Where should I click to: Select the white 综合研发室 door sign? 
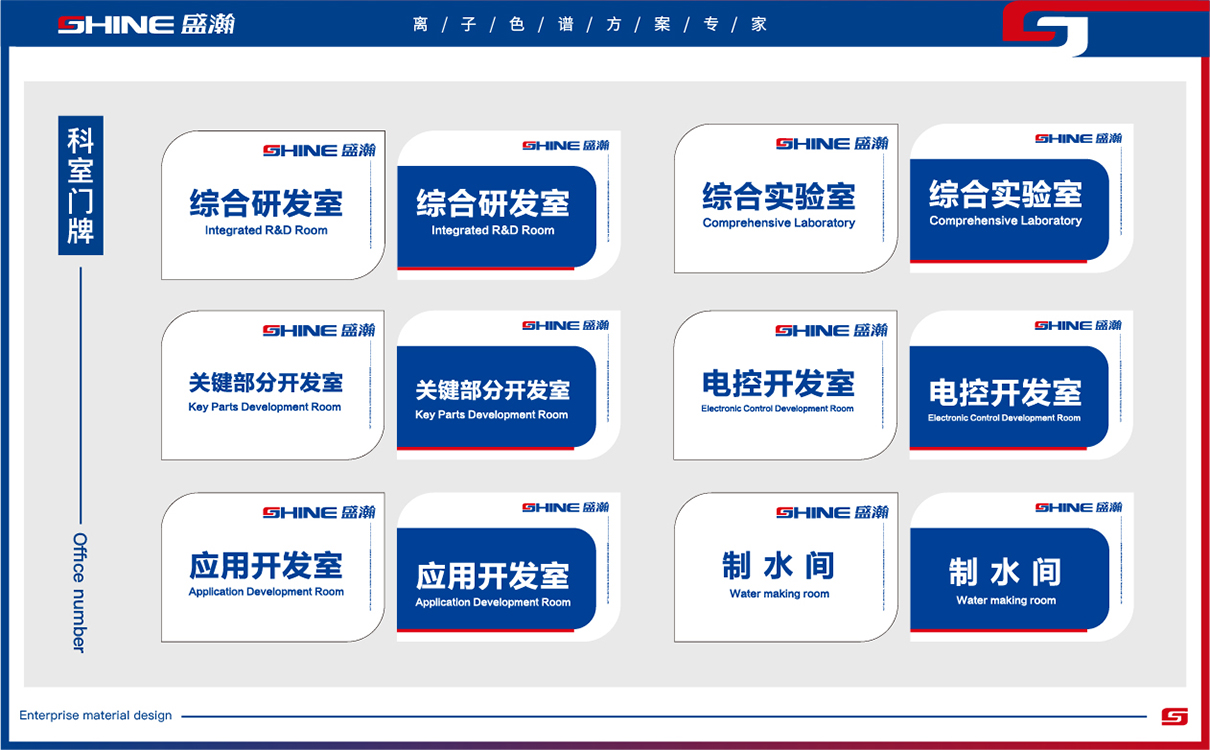(273, 205)
